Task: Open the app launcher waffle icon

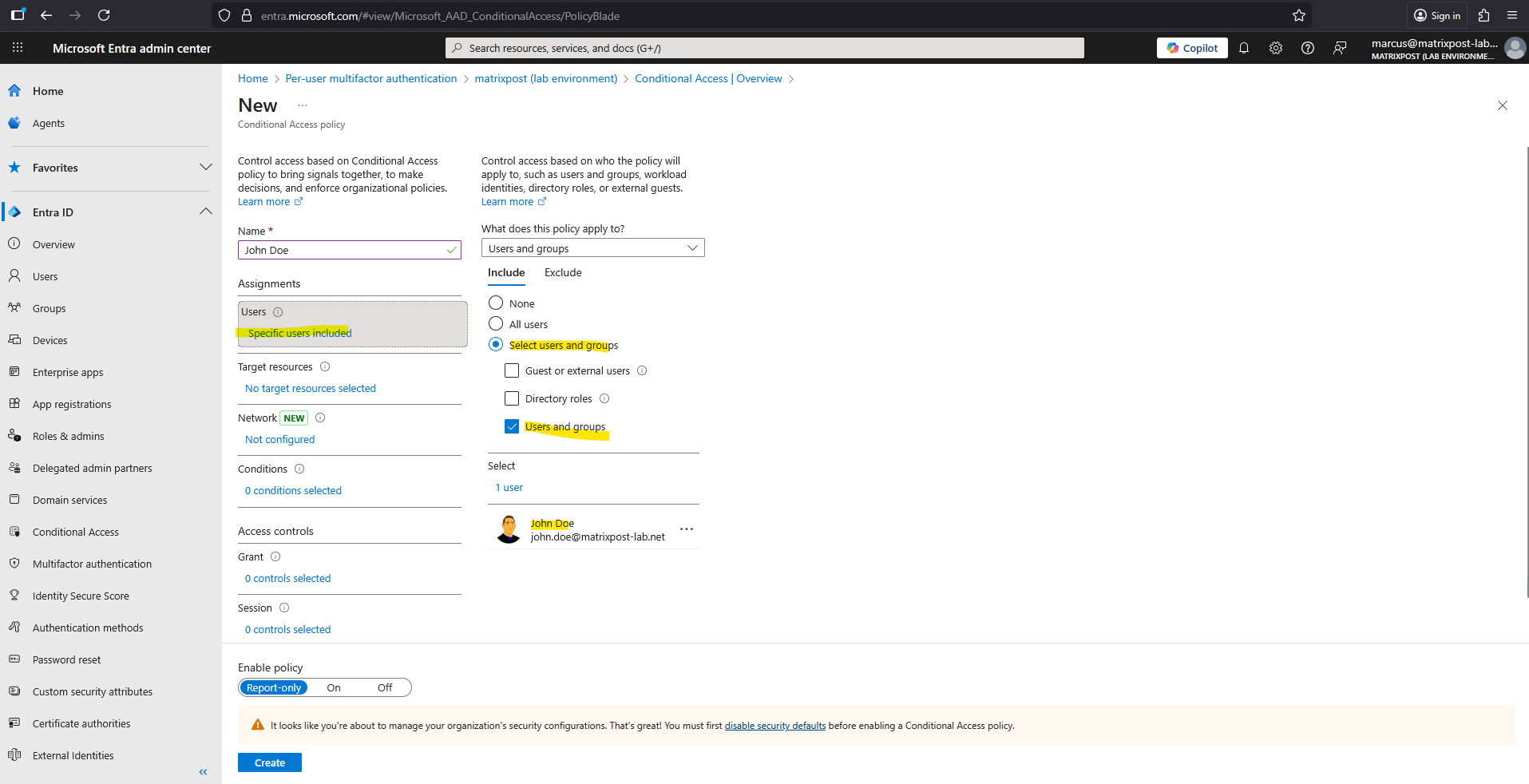Action: click(18, 48)
